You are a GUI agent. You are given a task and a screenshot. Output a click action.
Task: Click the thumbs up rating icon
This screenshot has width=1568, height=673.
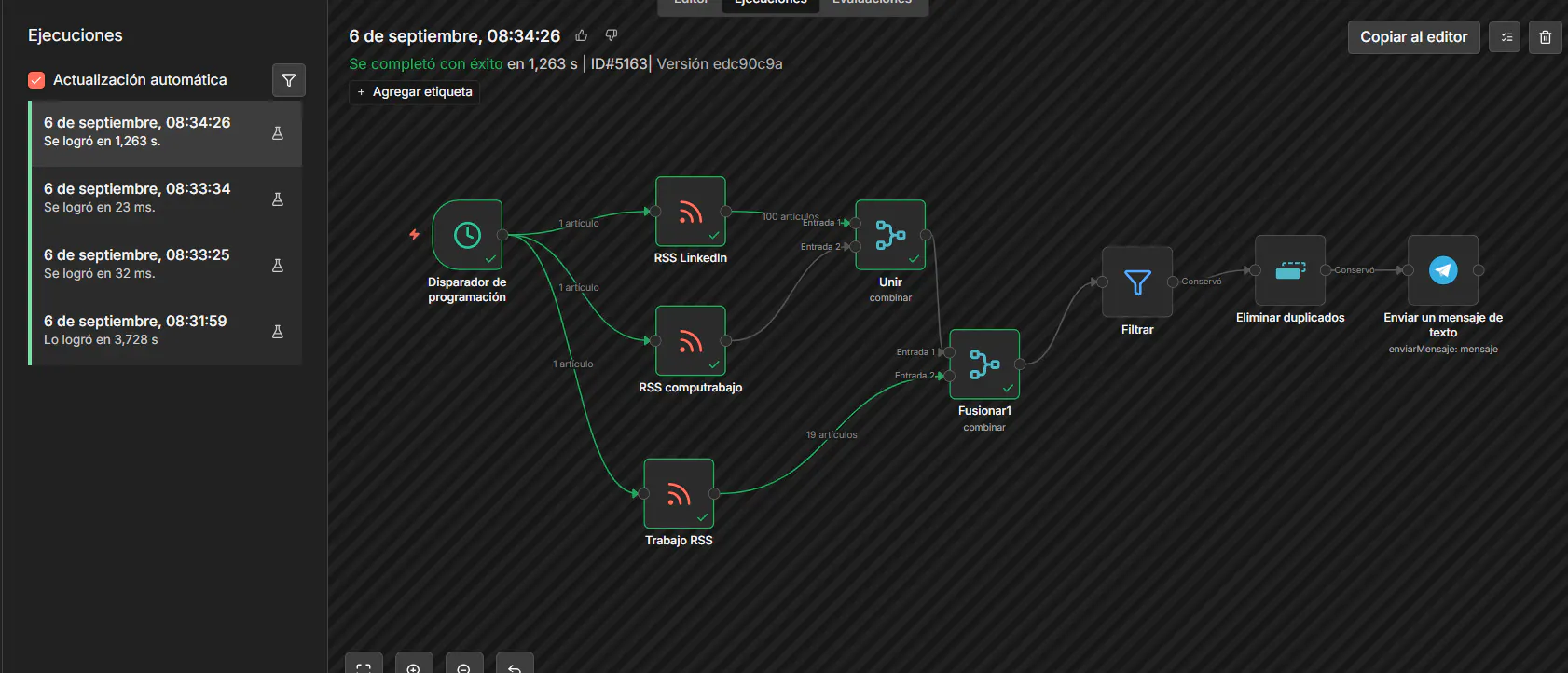click(582, 35)
